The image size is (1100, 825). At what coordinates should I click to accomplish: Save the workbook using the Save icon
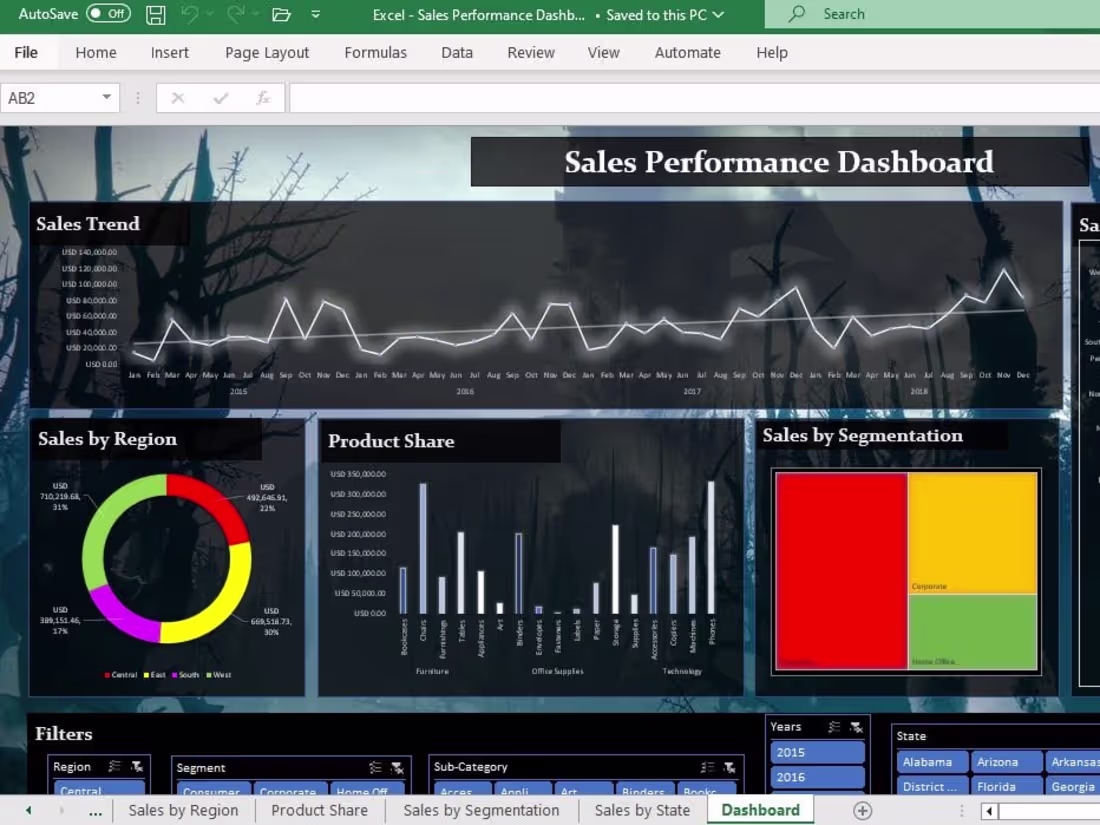click(154, 14)
